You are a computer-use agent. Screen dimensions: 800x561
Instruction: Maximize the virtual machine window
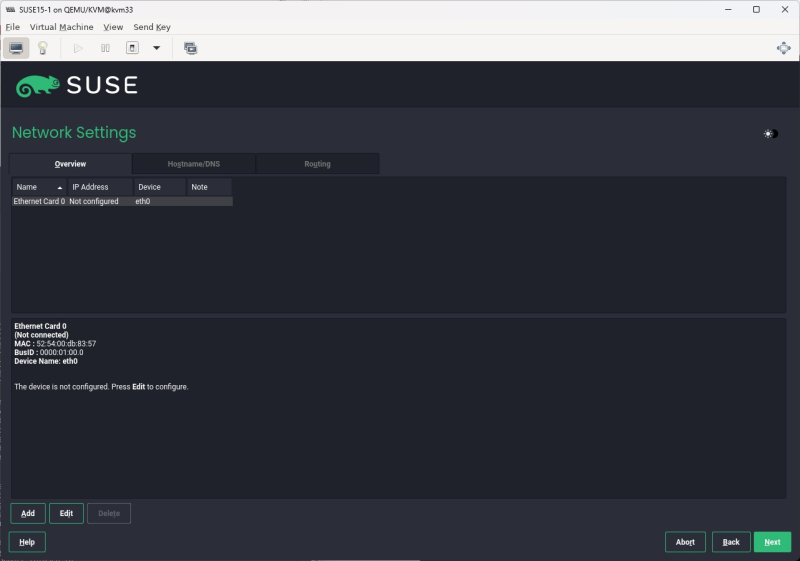click(x=756, y=9)
